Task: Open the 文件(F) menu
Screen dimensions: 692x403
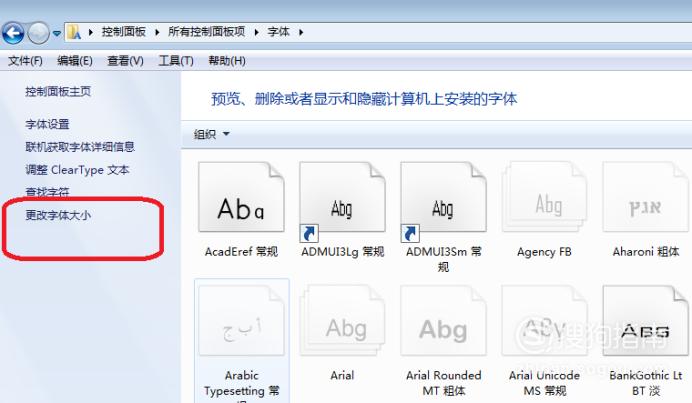Action: tap(25, 60)
